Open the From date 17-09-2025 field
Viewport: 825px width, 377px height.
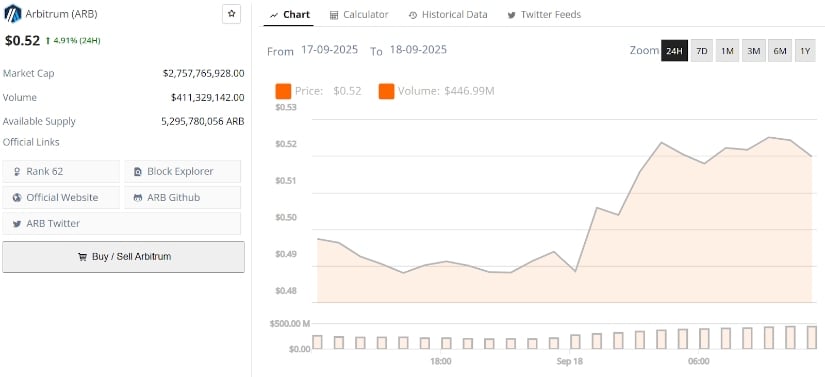coord(329,50)
